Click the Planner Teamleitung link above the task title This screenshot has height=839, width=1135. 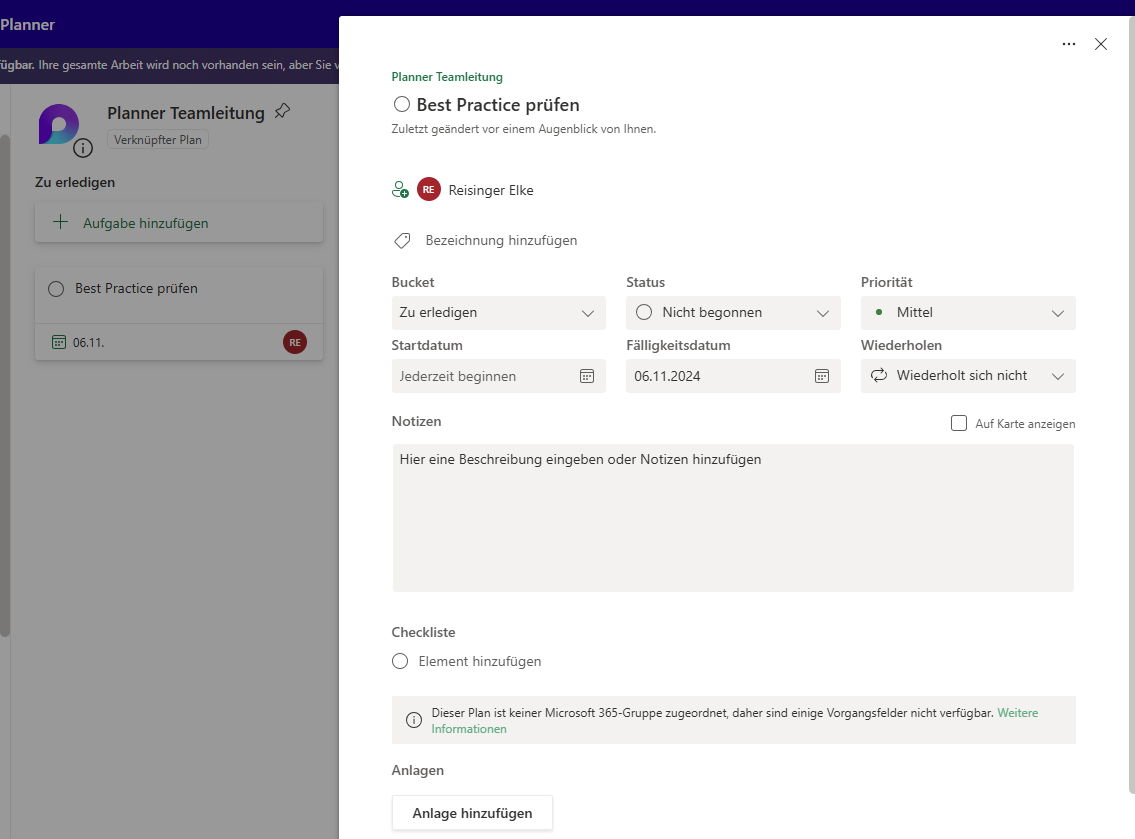[x=447, y=77]
